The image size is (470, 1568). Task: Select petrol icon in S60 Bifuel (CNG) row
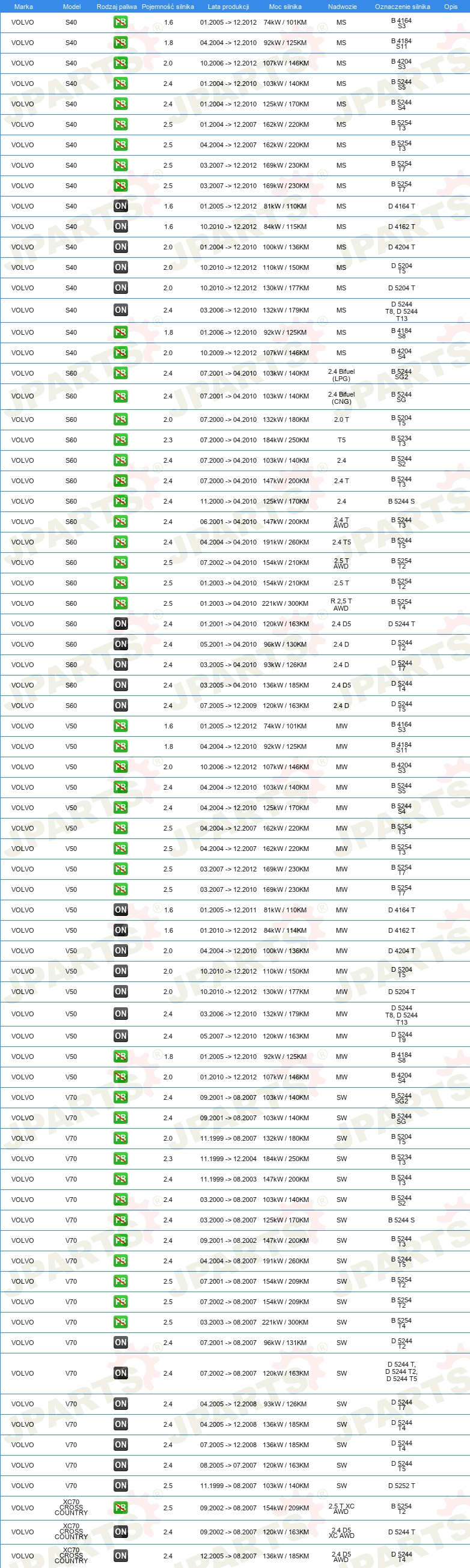pyautogui.click(x=121, y=396)
